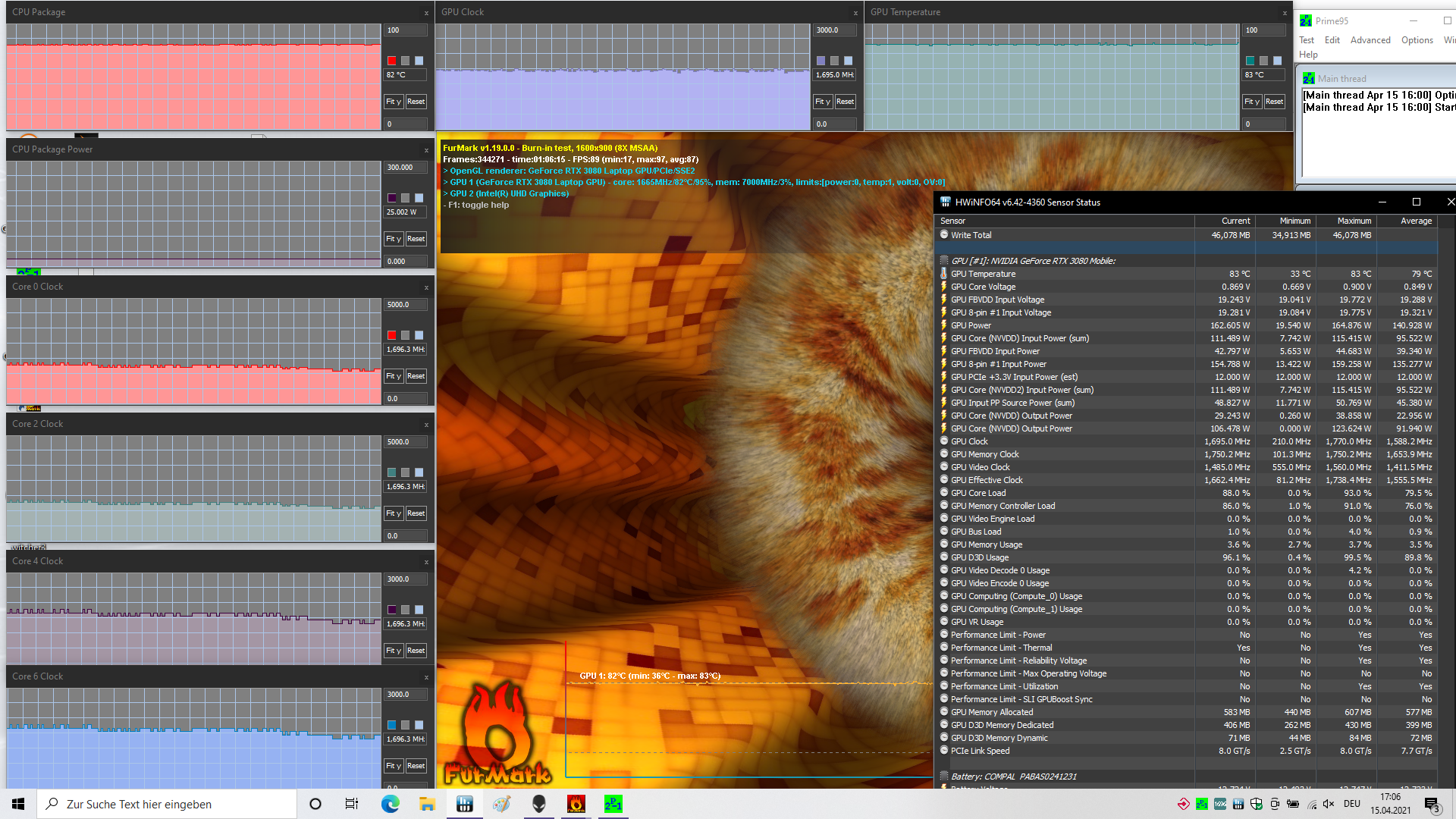This screenshot has width=1456, height=819.
Task: Open the Advanced menu in Prime95
Action: click(x=1370, y=40)
